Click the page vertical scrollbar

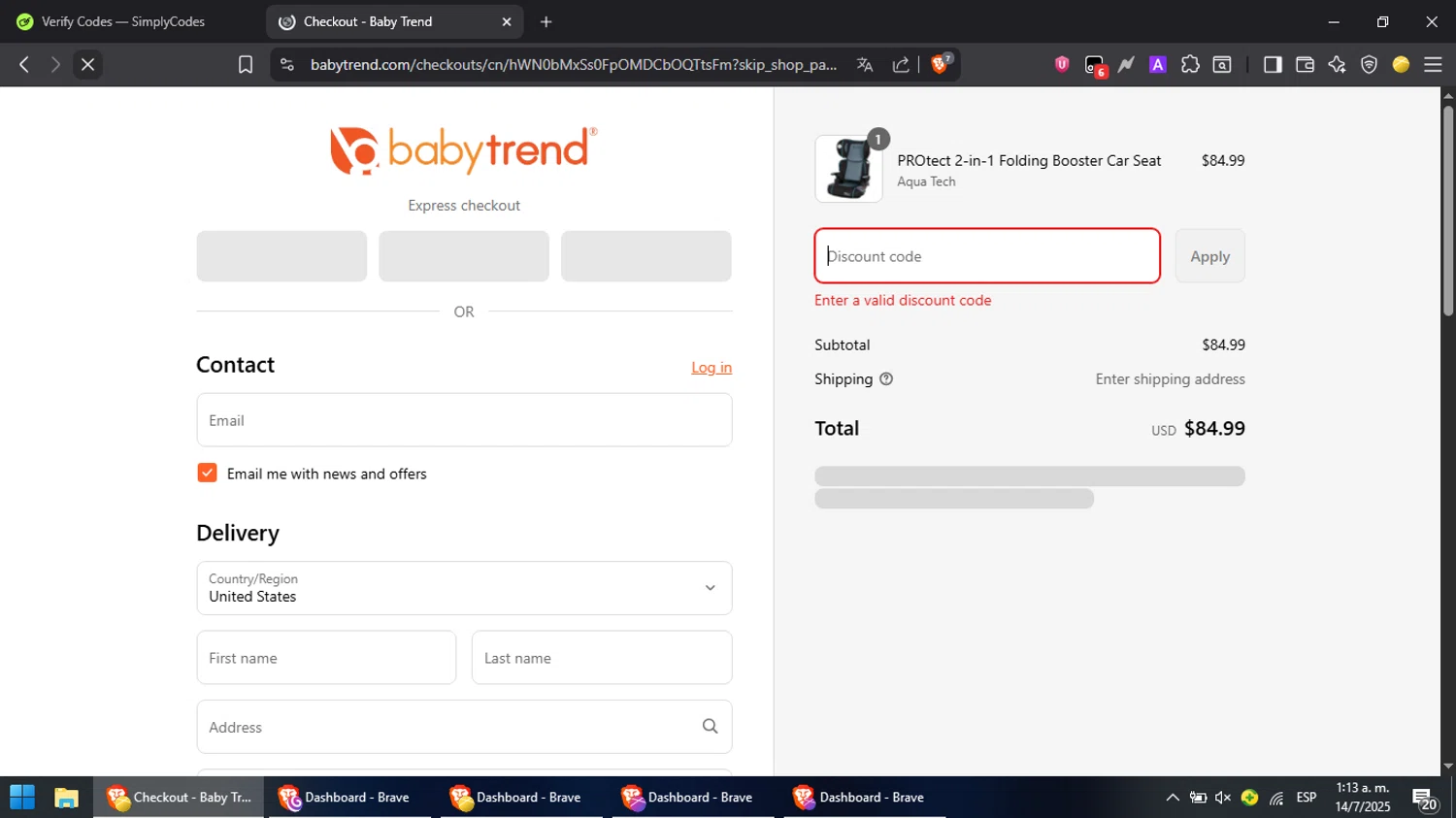point(1448,210)
